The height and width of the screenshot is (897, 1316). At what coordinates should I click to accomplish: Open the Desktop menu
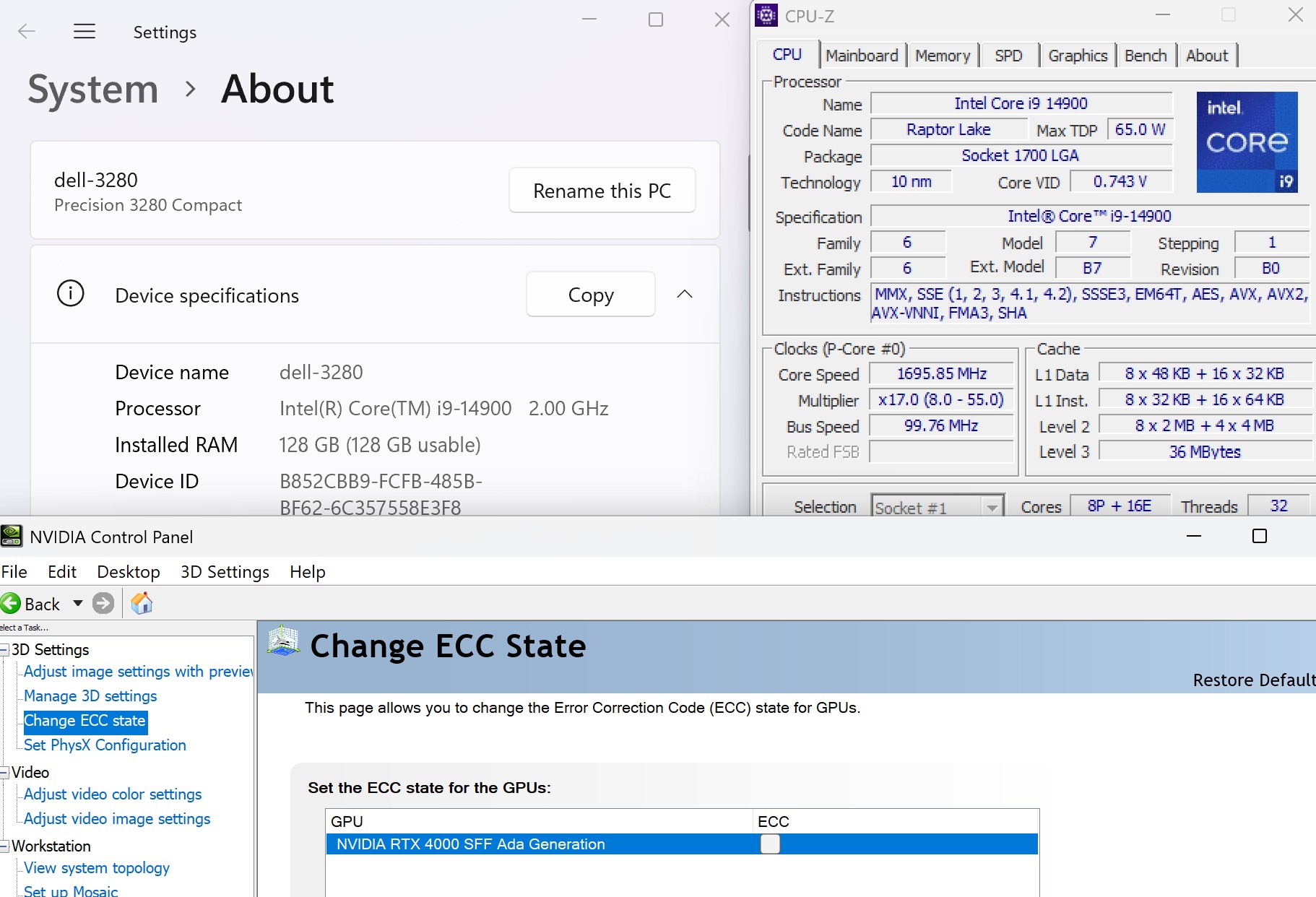pyautogui.click(x=129, y=572)
